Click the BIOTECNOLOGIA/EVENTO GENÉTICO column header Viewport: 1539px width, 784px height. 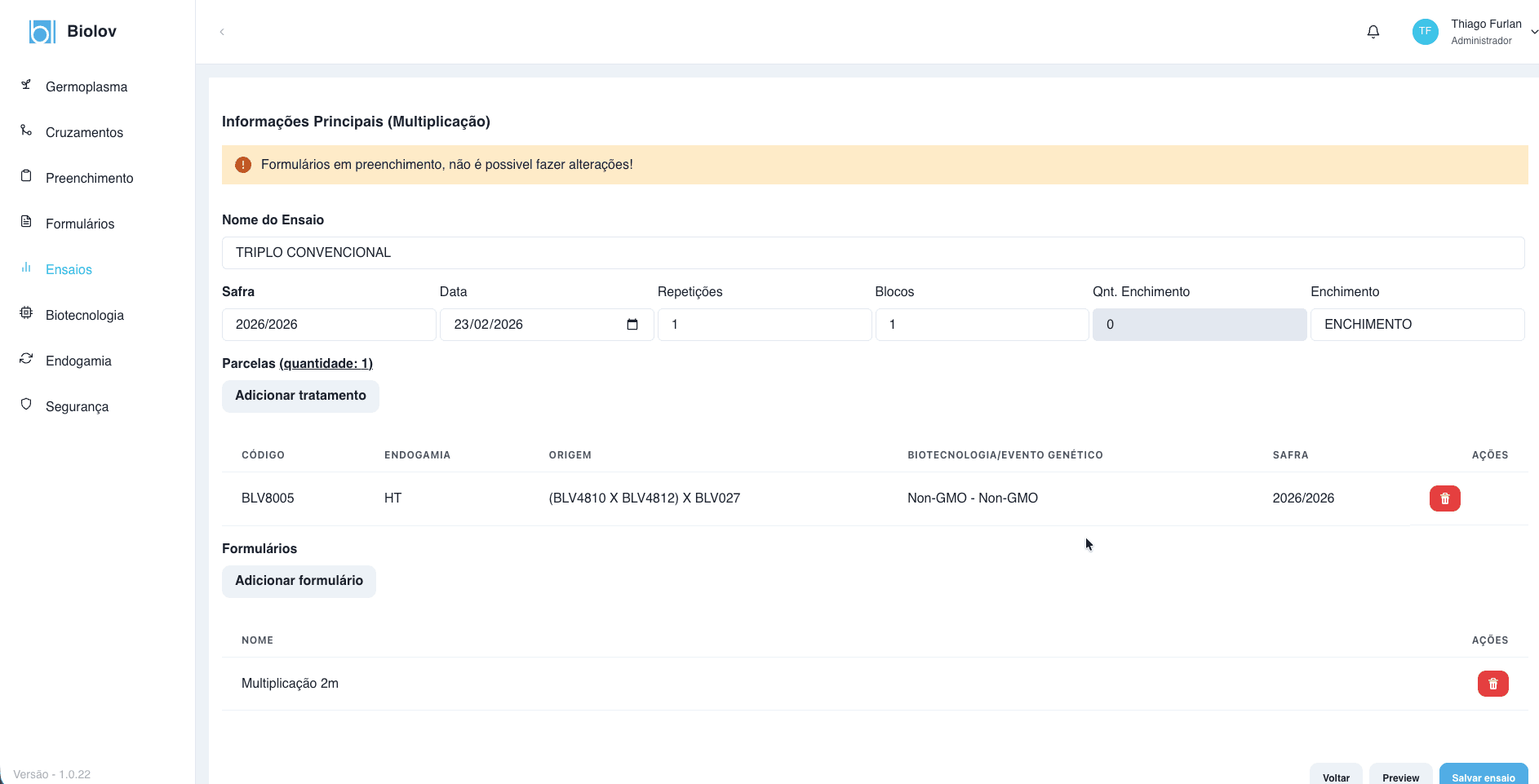coord(1005,455)
